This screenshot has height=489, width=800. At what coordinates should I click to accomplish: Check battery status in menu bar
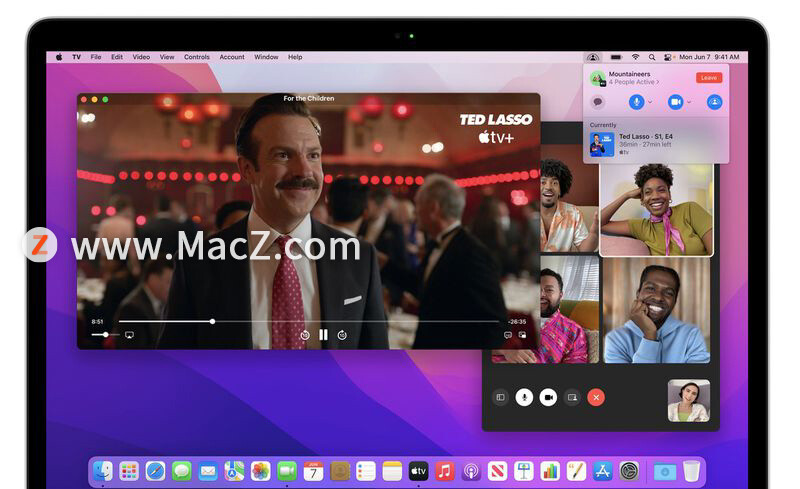(616, 57)
